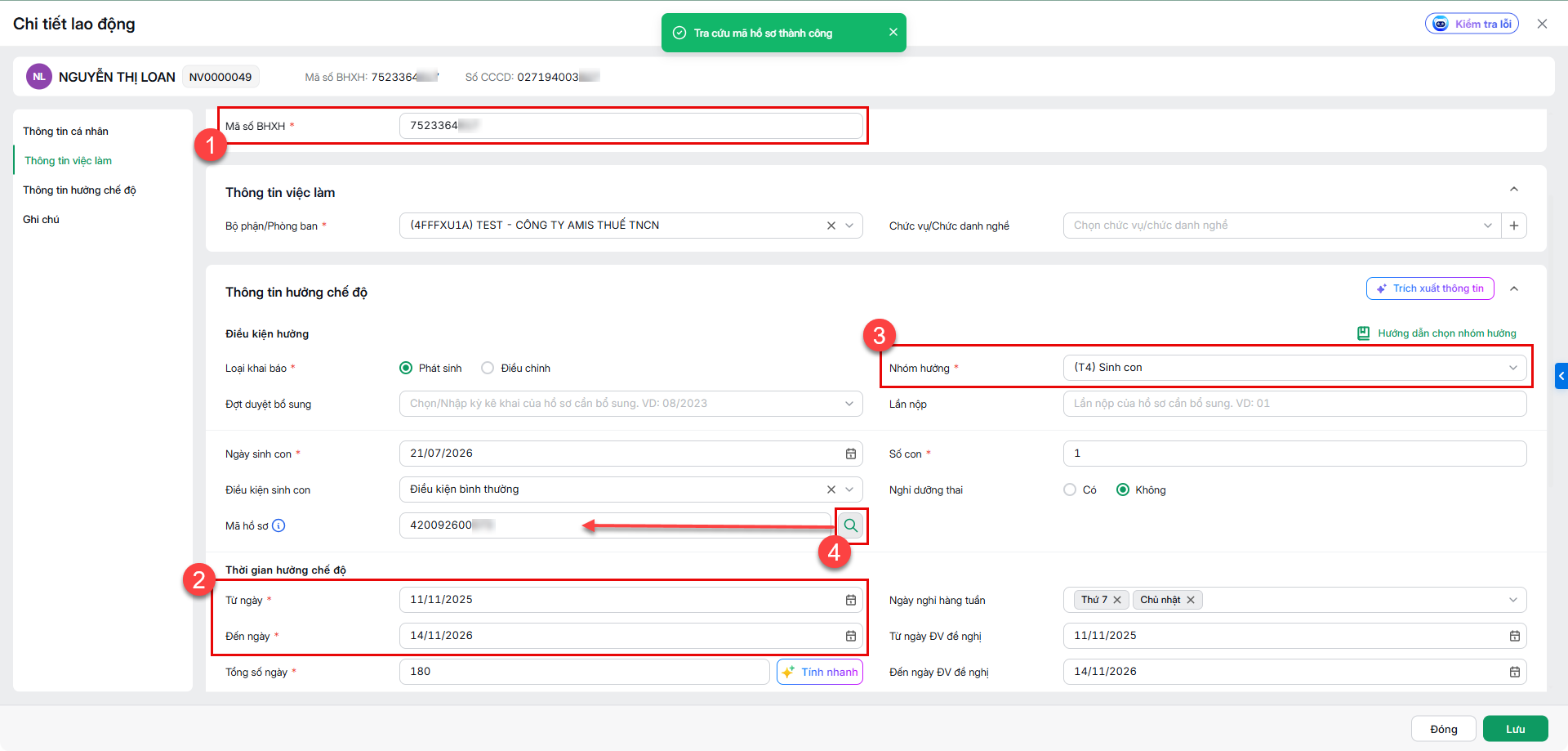Click the Tổng số ngày input field
The width and height of the screenshot is (1568, 751).
585,672
